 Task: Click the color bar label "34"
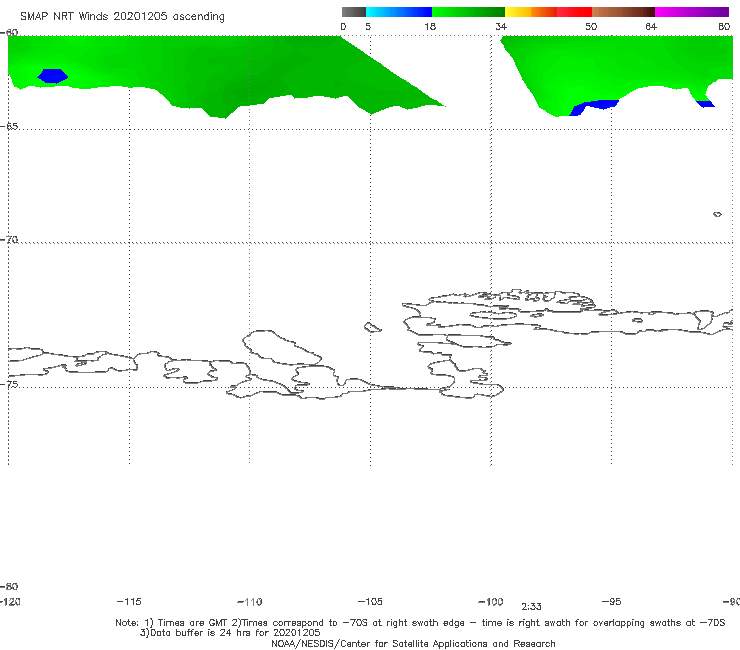click(501, 27)
